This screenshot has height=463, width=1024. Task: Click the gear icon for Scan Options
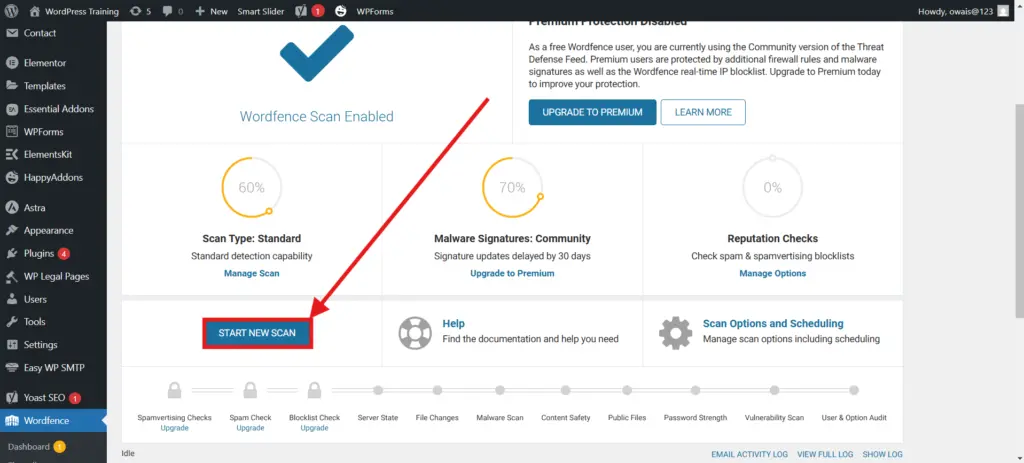(x=675, y=333)
